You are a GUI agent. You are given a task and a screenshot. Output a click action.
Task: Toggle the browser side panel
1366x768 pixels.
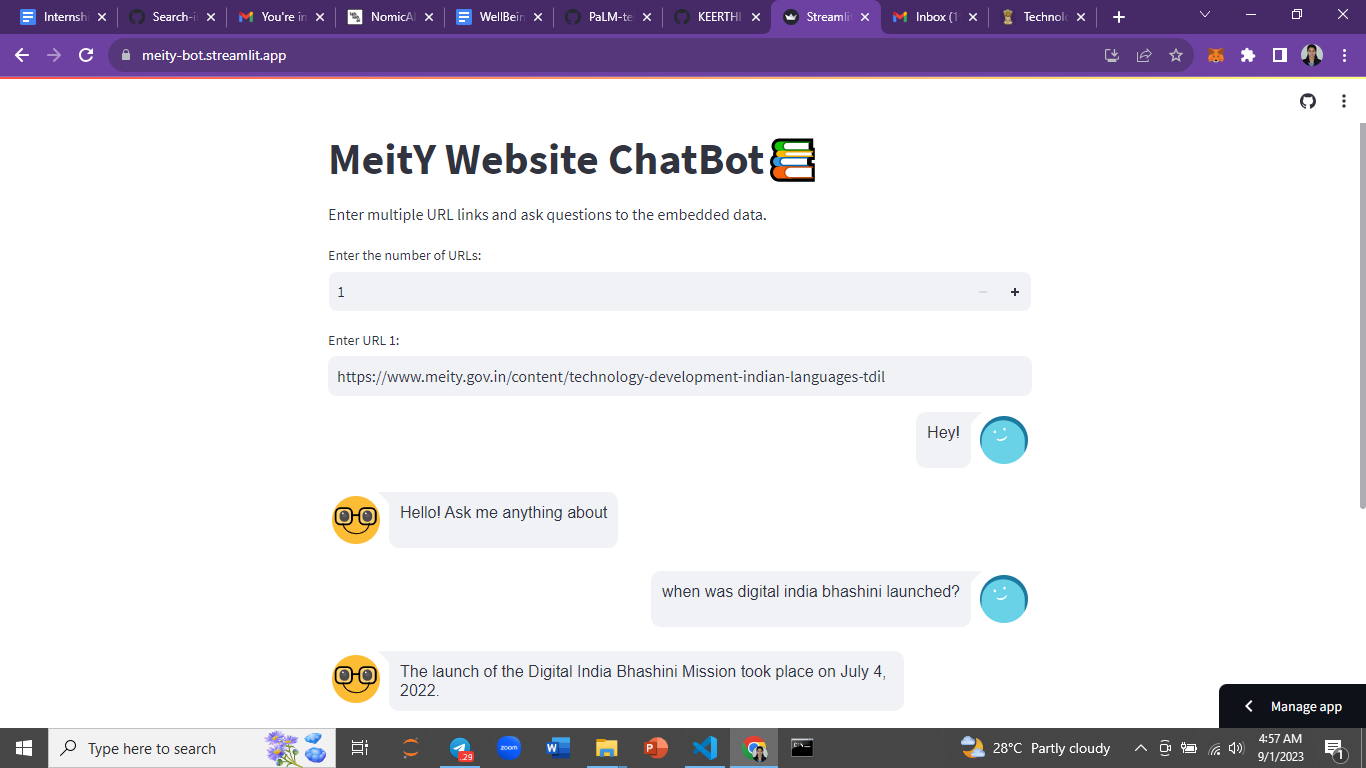[1280, 56]
